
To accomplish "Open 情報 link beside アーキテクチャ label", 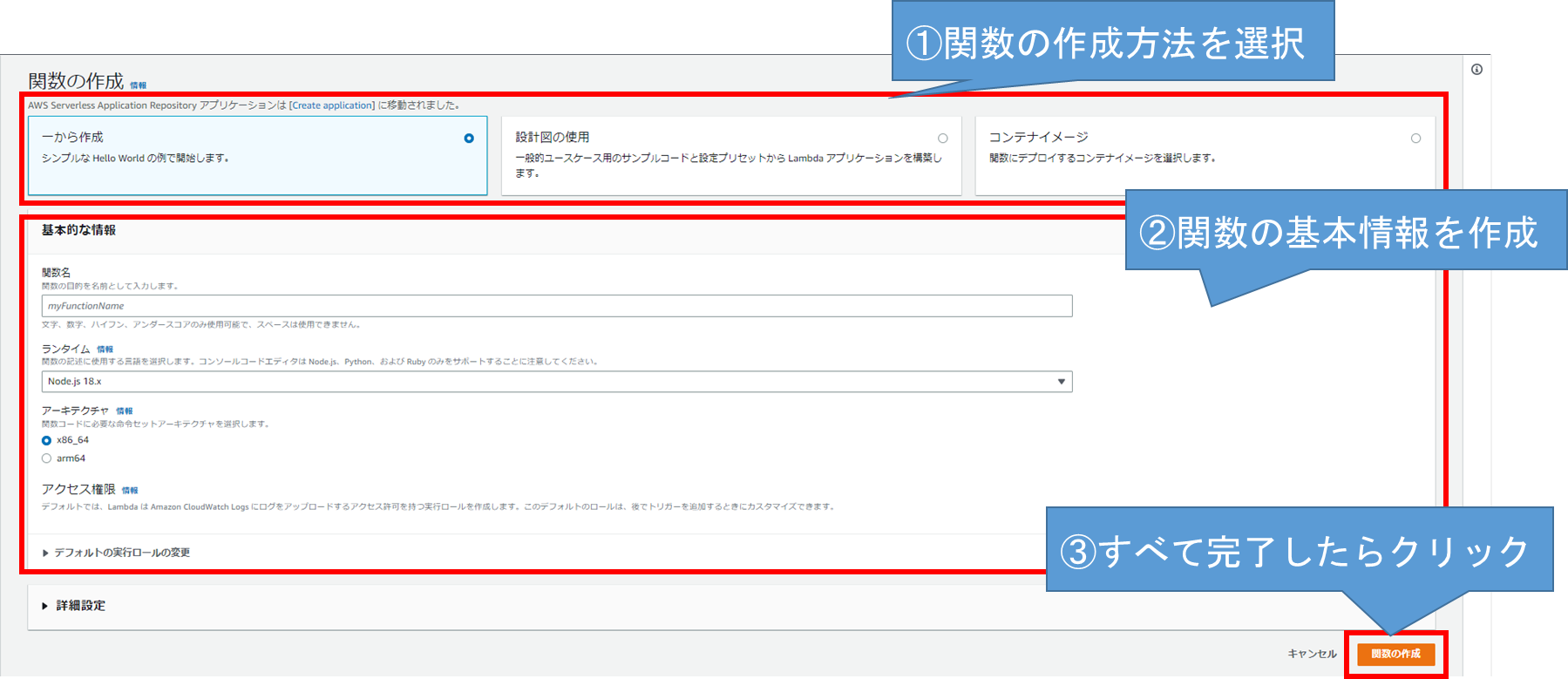I will coord(125,411).
